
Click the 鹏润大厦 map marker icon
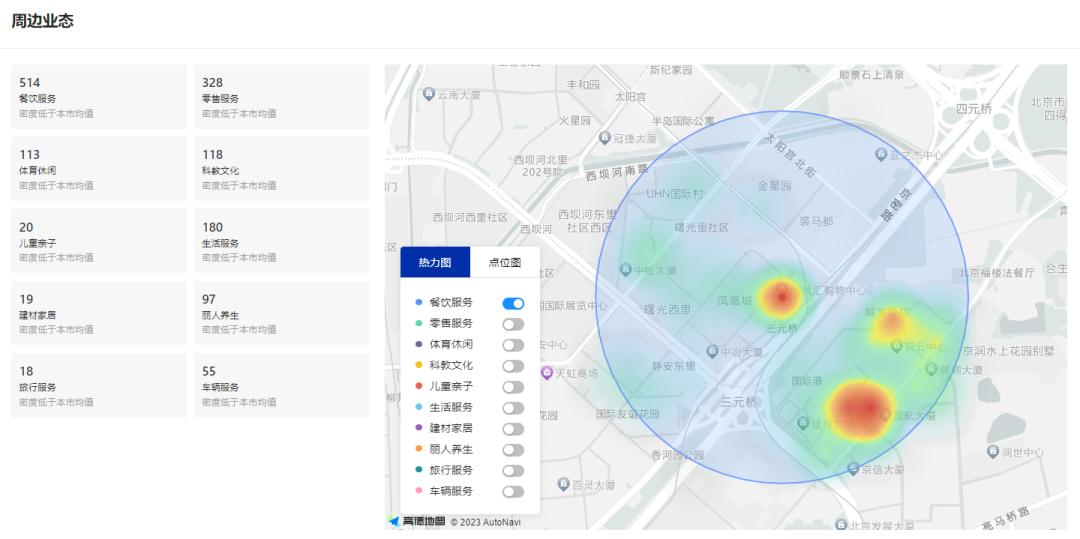(931, 369)
